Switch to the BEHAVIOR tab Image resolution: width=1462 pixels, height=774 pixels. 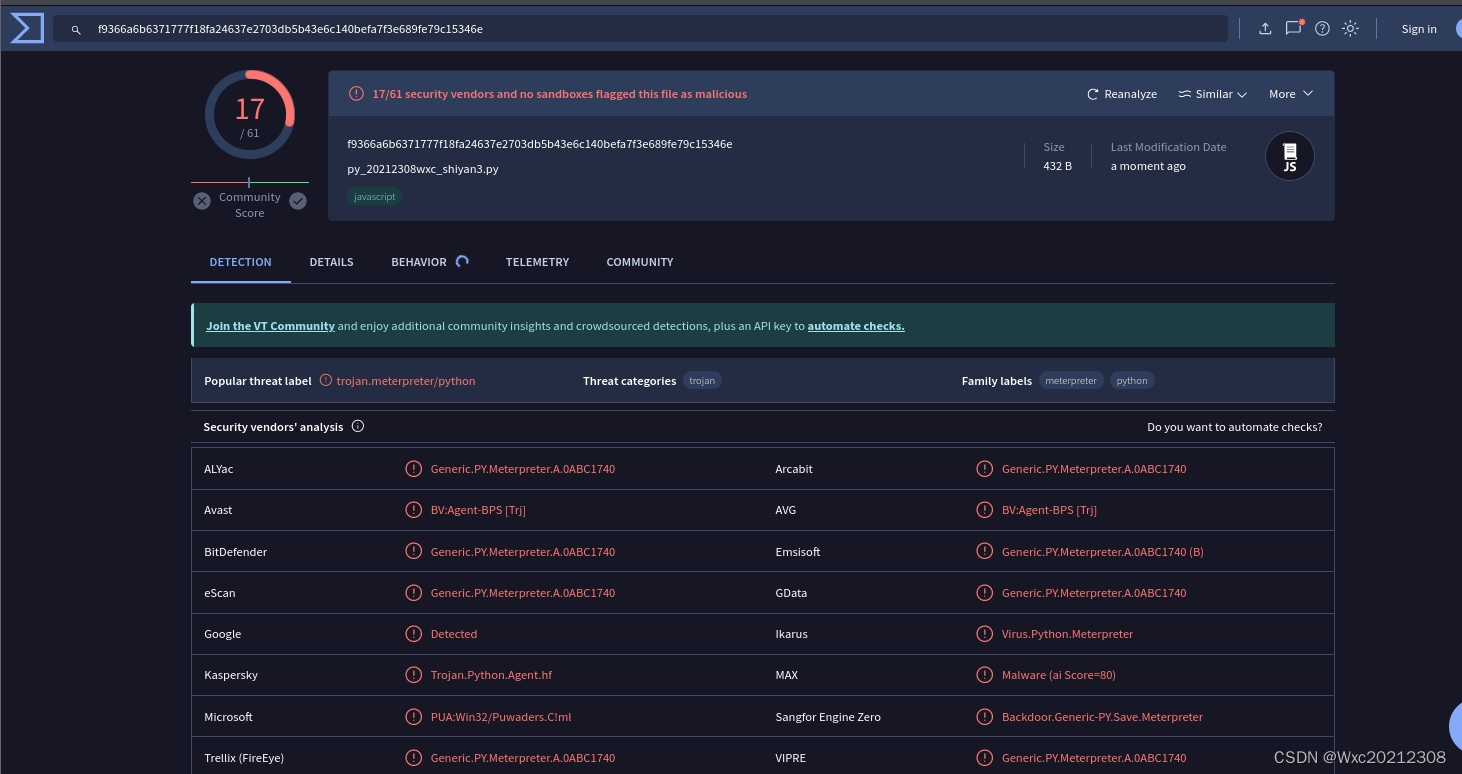(x=419, y=262)
